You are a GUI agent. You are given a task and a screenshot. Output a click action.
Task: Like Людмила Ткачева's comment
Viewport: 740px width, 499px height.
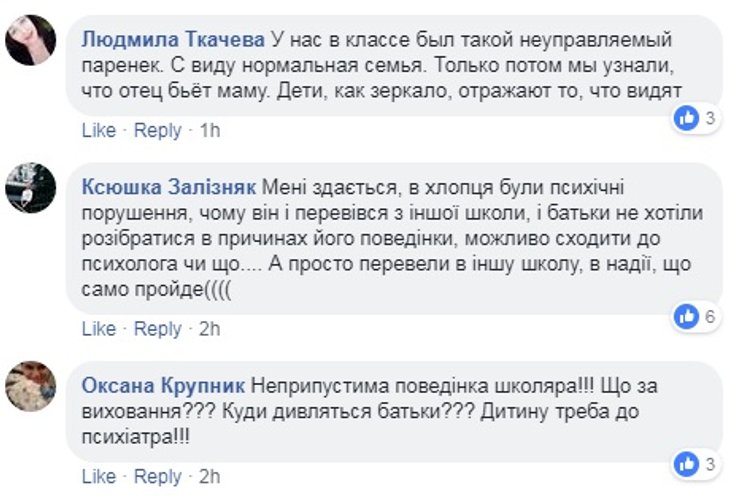click(99, 131)
